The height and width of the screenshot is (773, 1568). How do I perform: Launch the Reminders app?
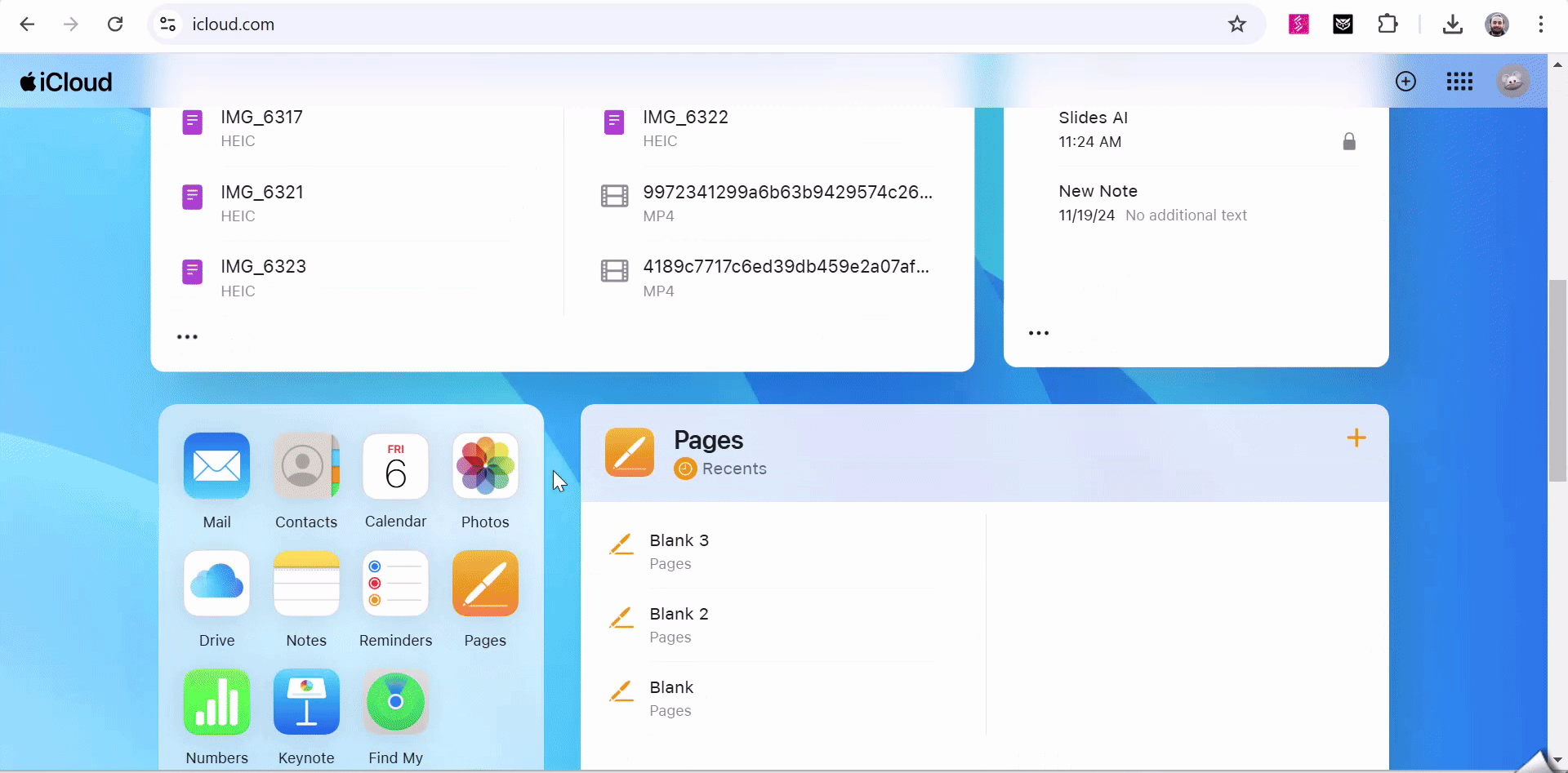point(395,584)
